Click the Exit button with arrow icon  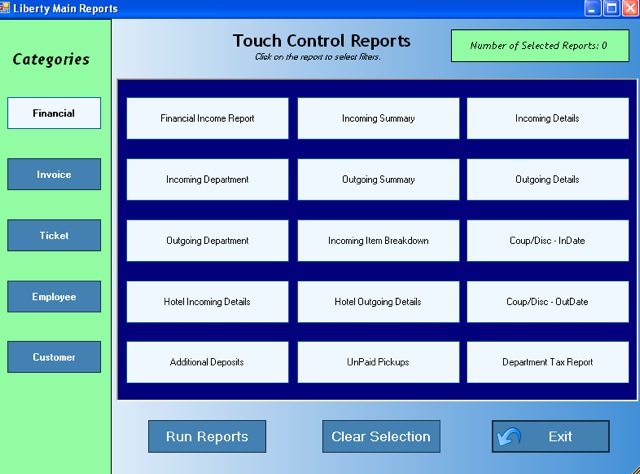coord(550,437)
